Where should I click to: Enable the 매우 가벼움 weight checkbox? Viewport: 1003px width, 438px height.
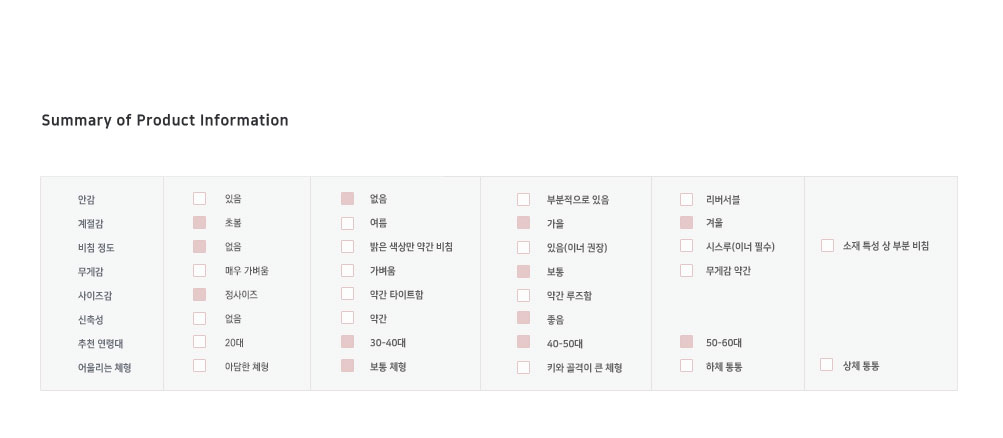[199, 270]
